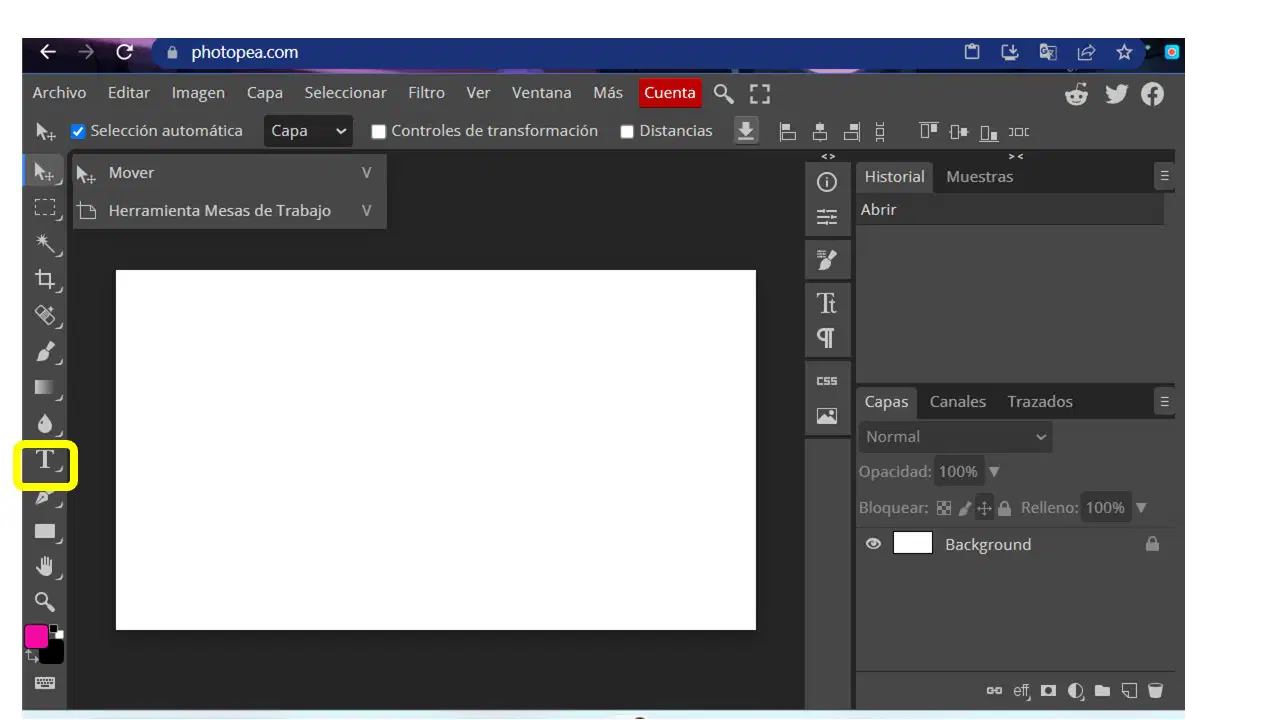Toggle lock image pixels (brush) icon
Viewport: 1280px width, 720px height.
coord(964,508)
